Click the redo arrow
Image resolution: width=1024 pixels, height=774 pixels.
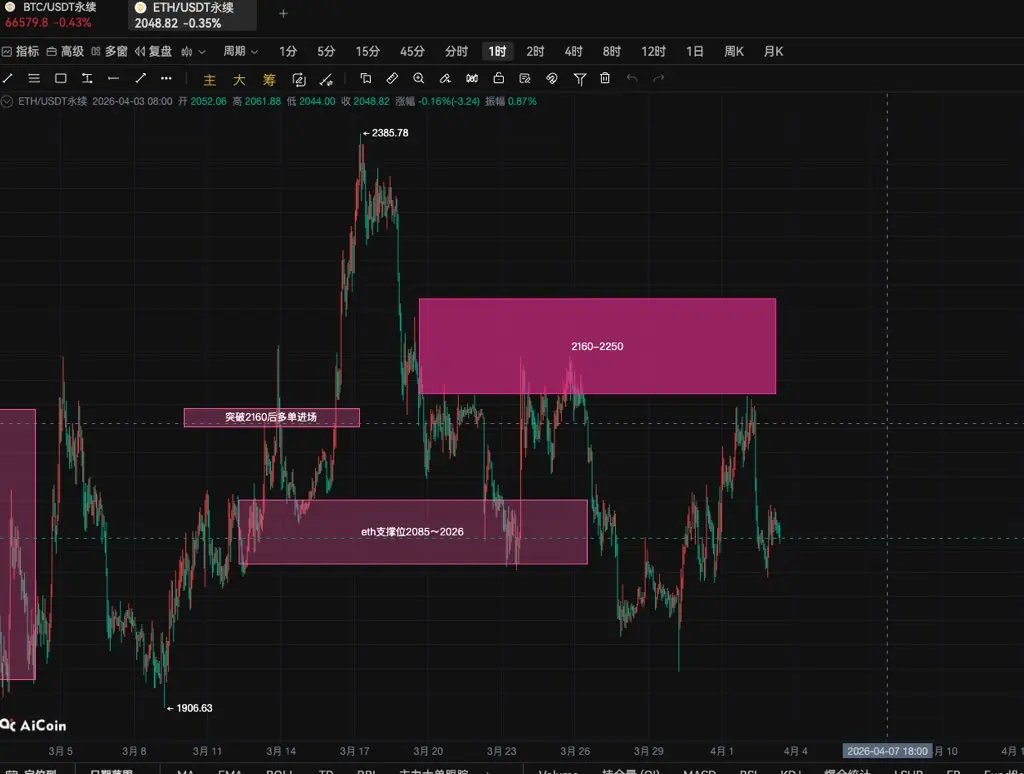coord(658,78)
